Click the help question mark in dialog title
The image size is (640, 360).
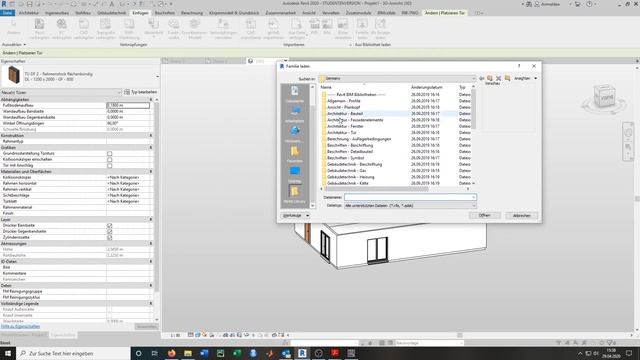519,66
